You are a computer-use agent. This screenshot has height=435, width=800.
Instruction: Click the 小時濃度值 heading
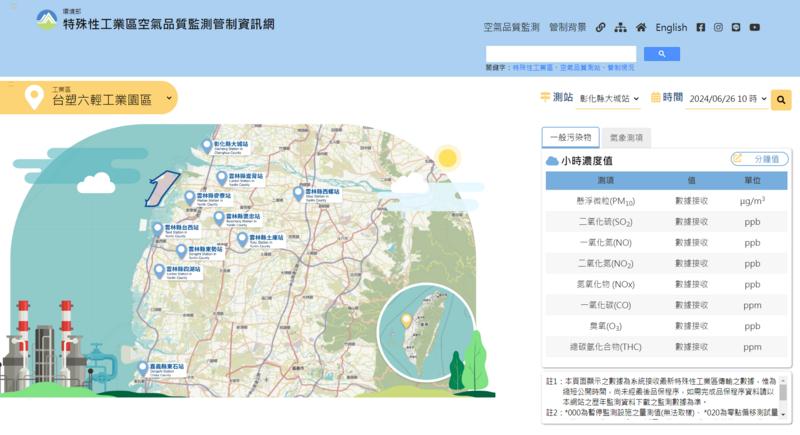[x=587, y=161]
